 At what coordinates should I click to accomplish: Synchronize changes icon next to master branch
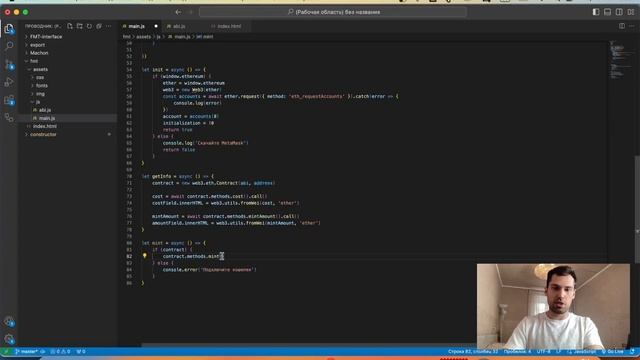(42, 351)
